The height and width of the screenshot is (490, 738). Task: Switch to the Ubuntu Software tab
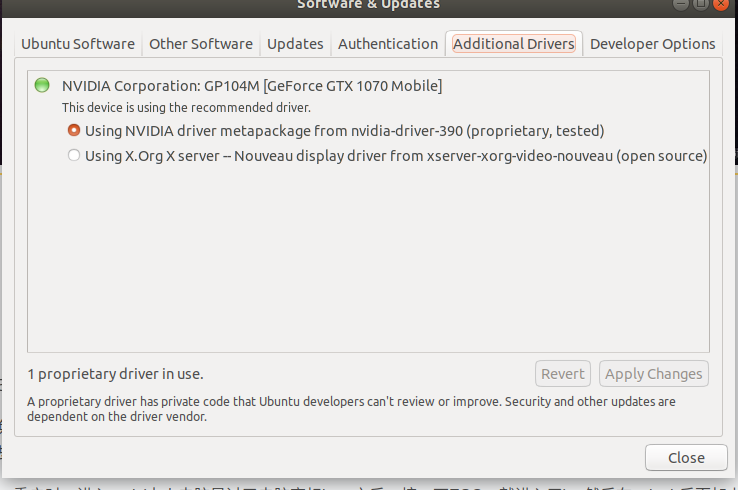tap(78, 44)
